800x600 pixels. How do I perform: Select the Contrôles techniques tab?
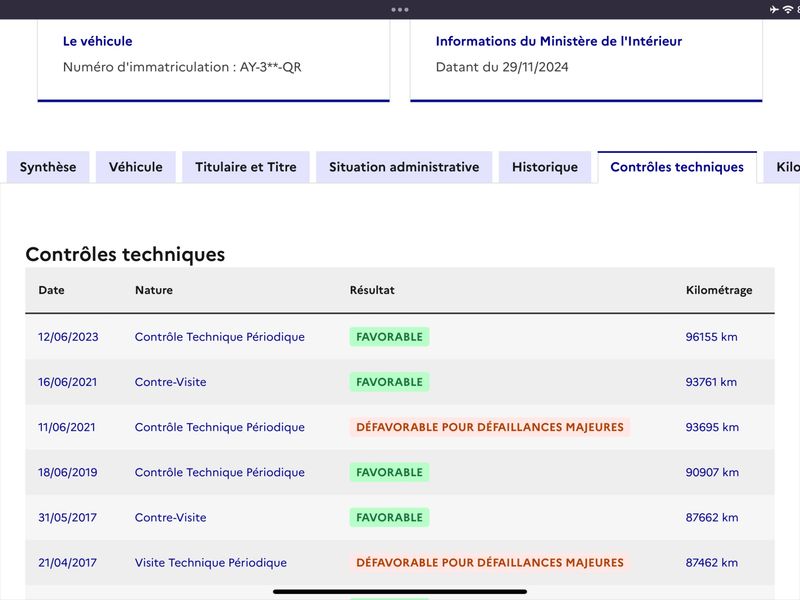(677, 167)
